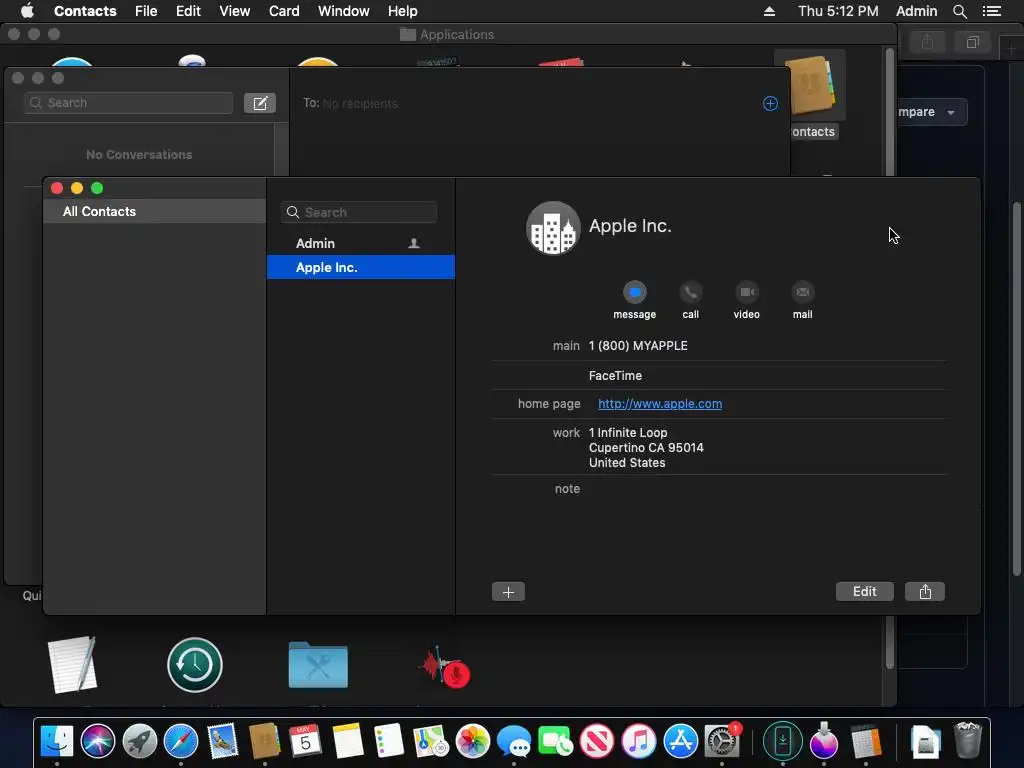Screen dimensions: 1024x768
Task: Click the Contacts search field
Action: tap(359, 212)
